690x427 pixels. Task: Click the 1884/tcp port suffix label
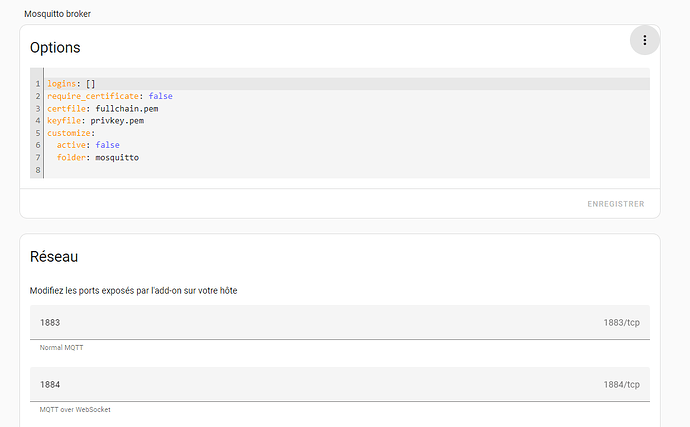621,385
